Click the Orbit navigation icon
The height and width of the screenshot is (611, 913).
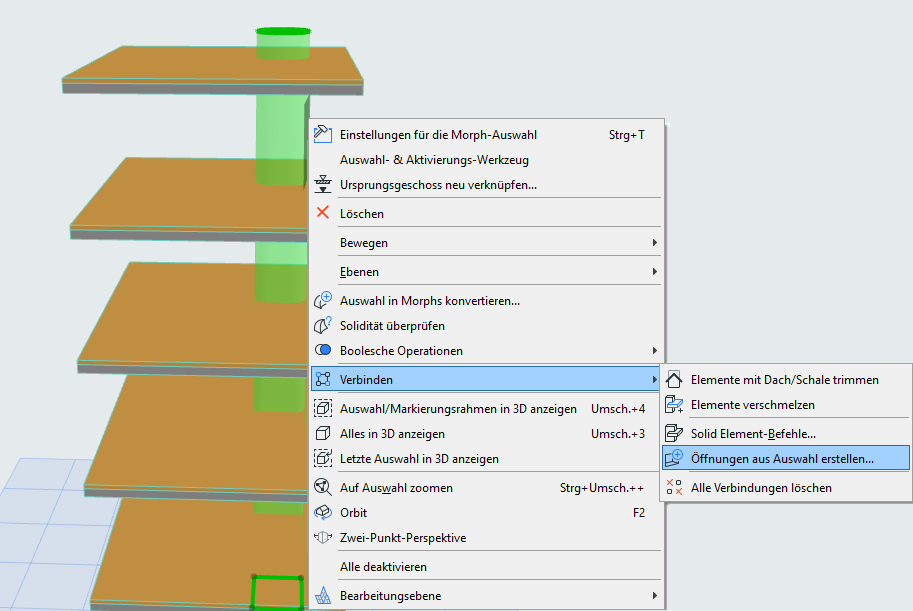tap(323, 513)
